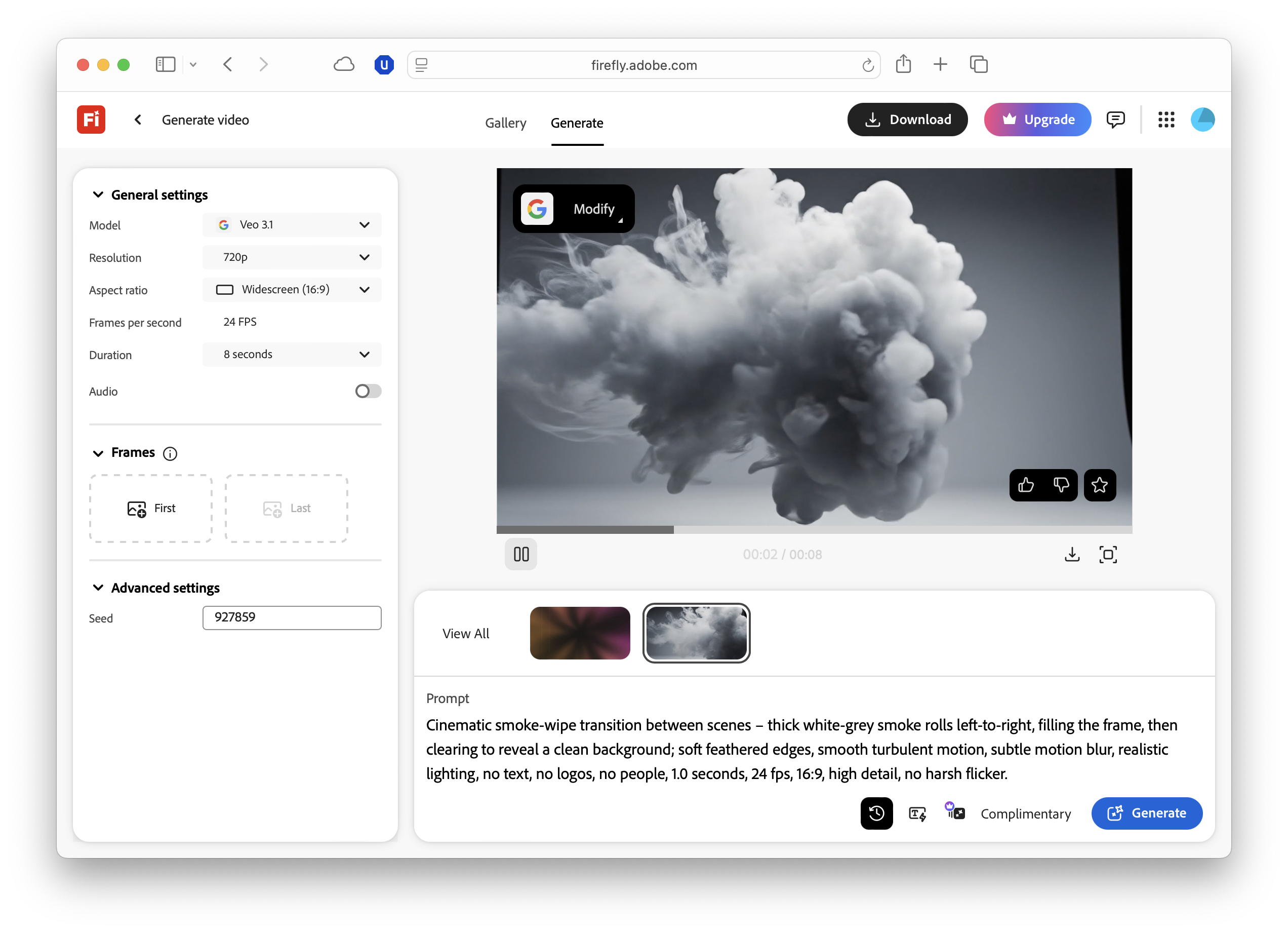Click the thumbs down icon on video
Viewport: 1288px width, 933px height.
click(1060, 485)
